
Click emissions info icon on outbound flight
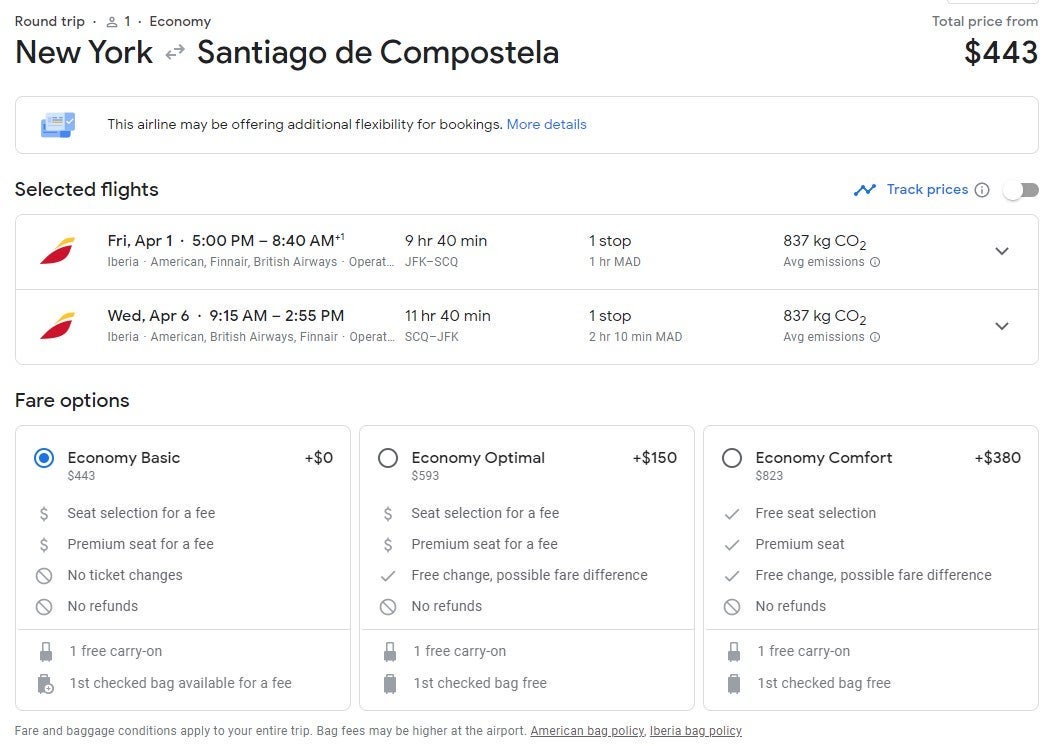click(875, 262)
